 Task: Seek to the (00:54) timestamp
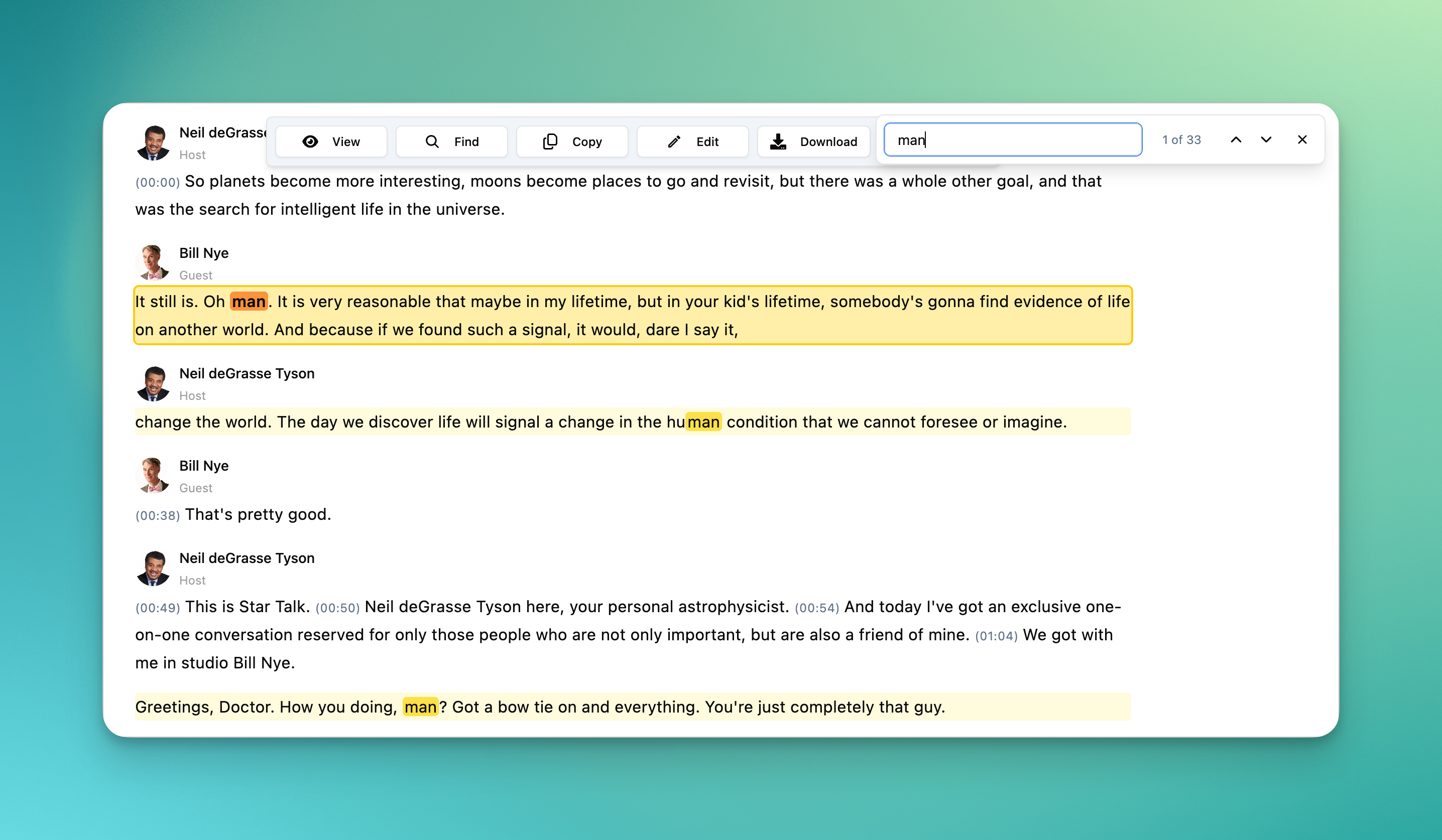pyautogui.click(x=816, y=608)
